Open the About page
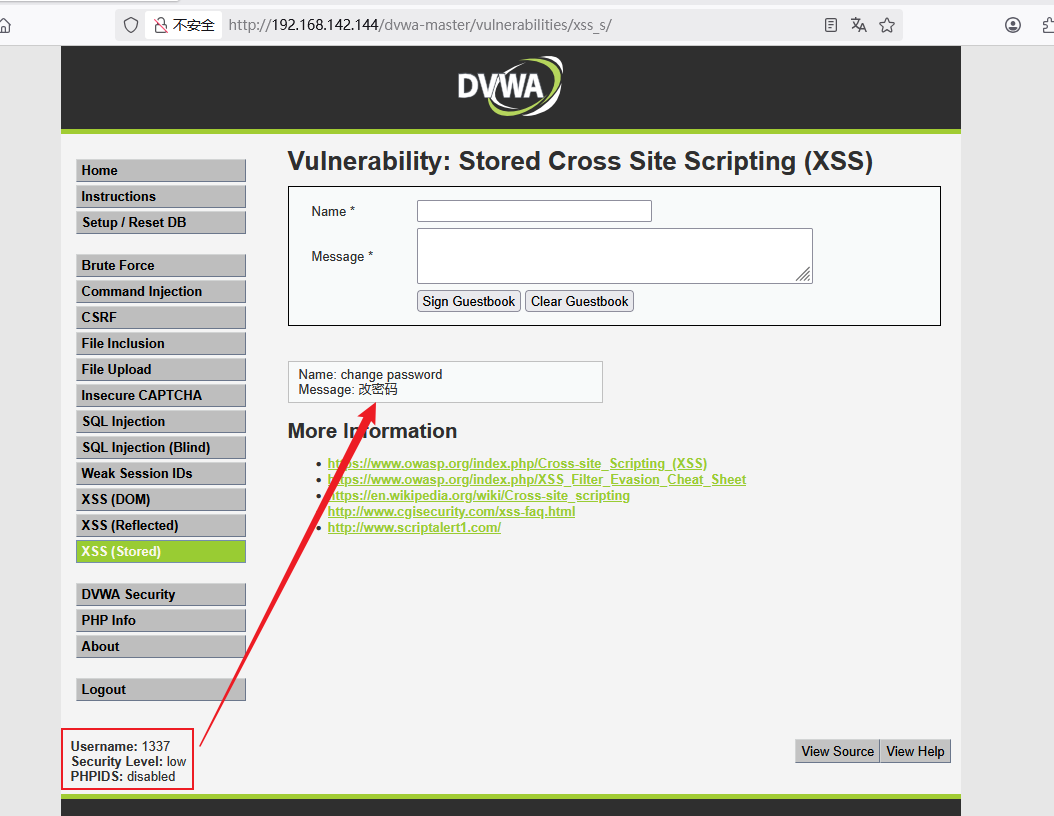This screenshot has height=816, width=1054. tap(161, 647)
